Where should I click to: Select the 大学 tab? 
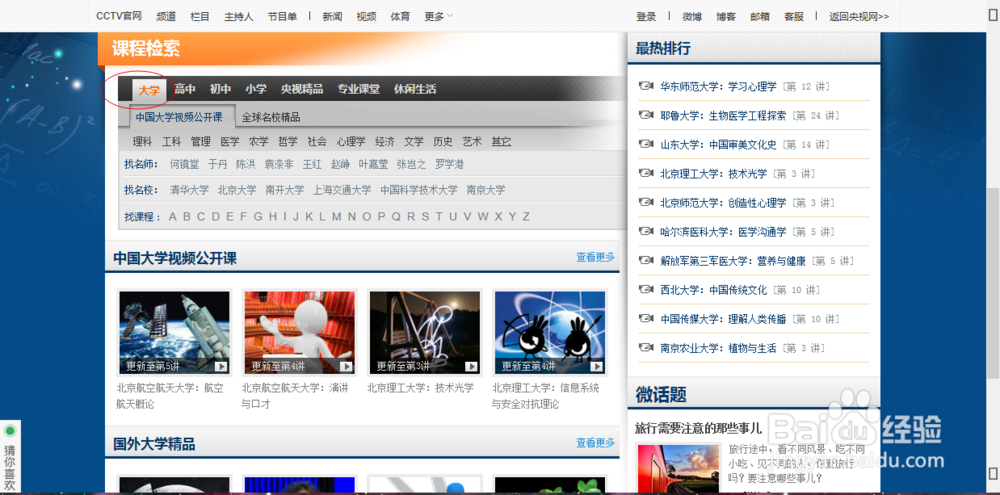tap(149, 90)
